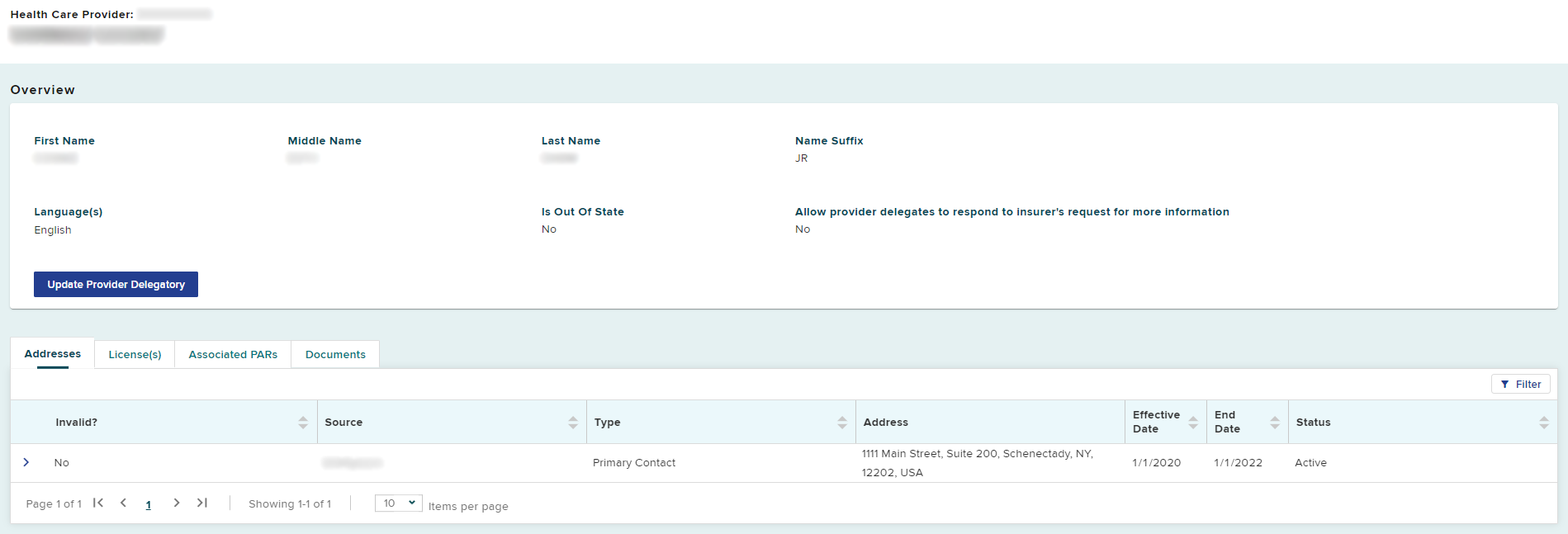Image resolution: width=1568 pixels, height=534 pixels.
Task: Expand the Primary Contact address row
Action: point(26,462)
